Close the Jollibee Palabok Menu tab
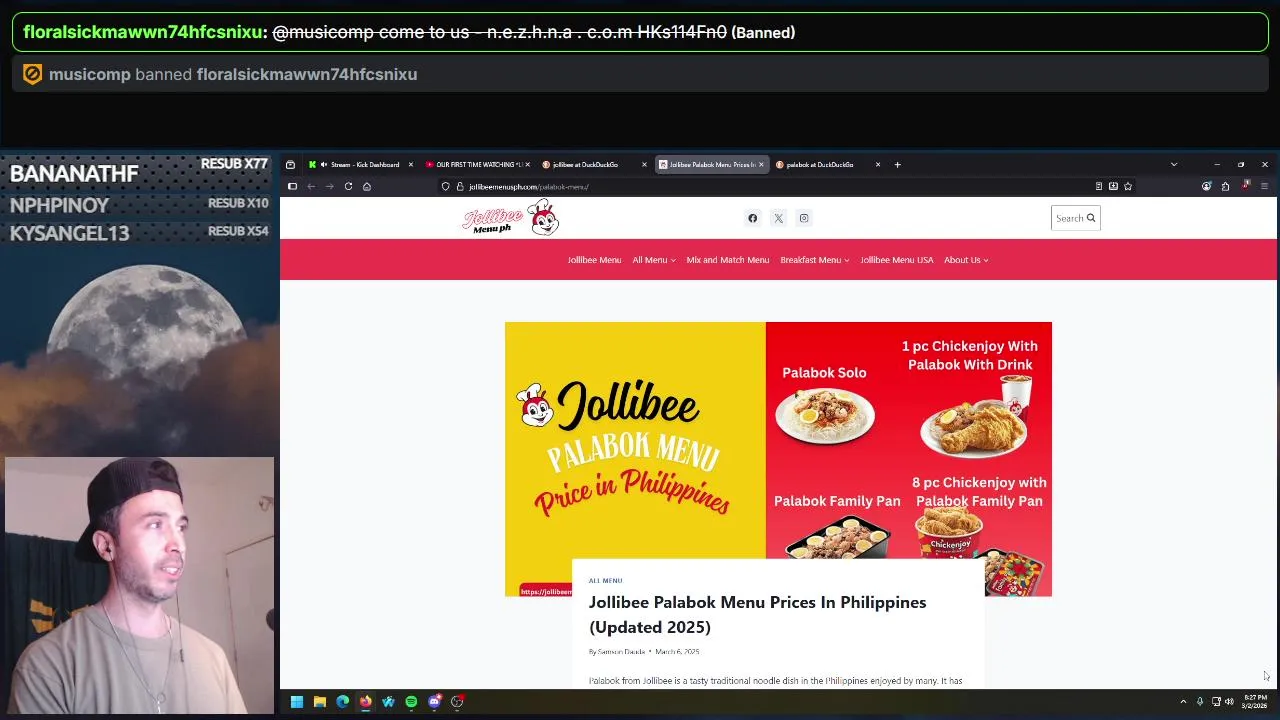 pyautogui.click(x=761, y=164)
